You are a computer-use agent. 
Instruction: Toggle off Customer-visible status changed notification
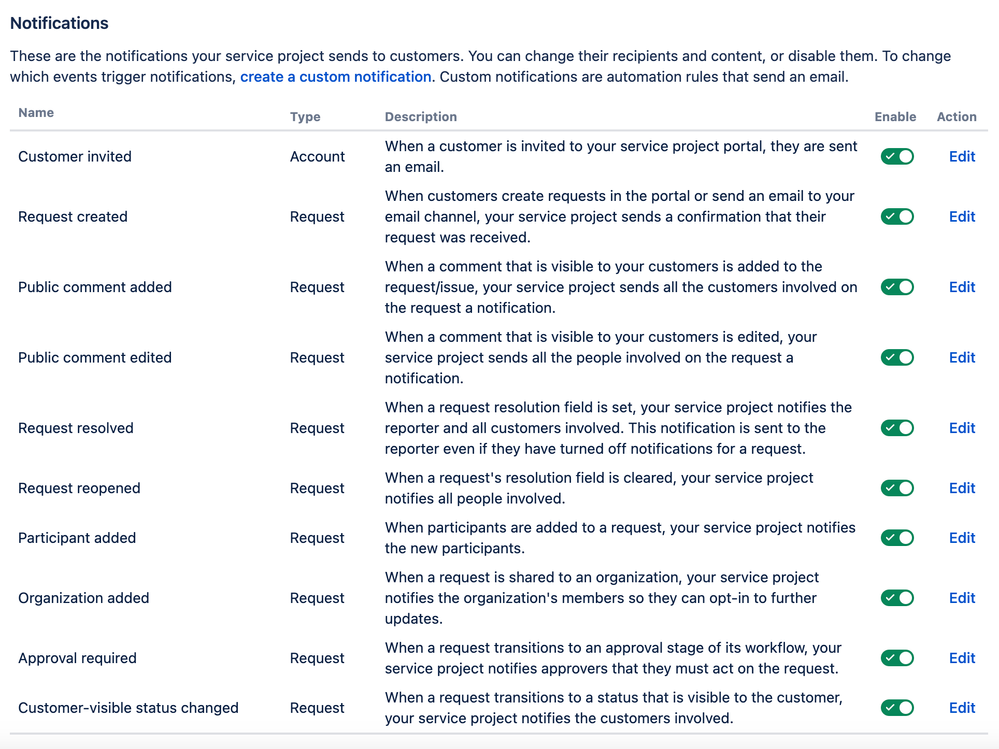(x=896, y=707)
